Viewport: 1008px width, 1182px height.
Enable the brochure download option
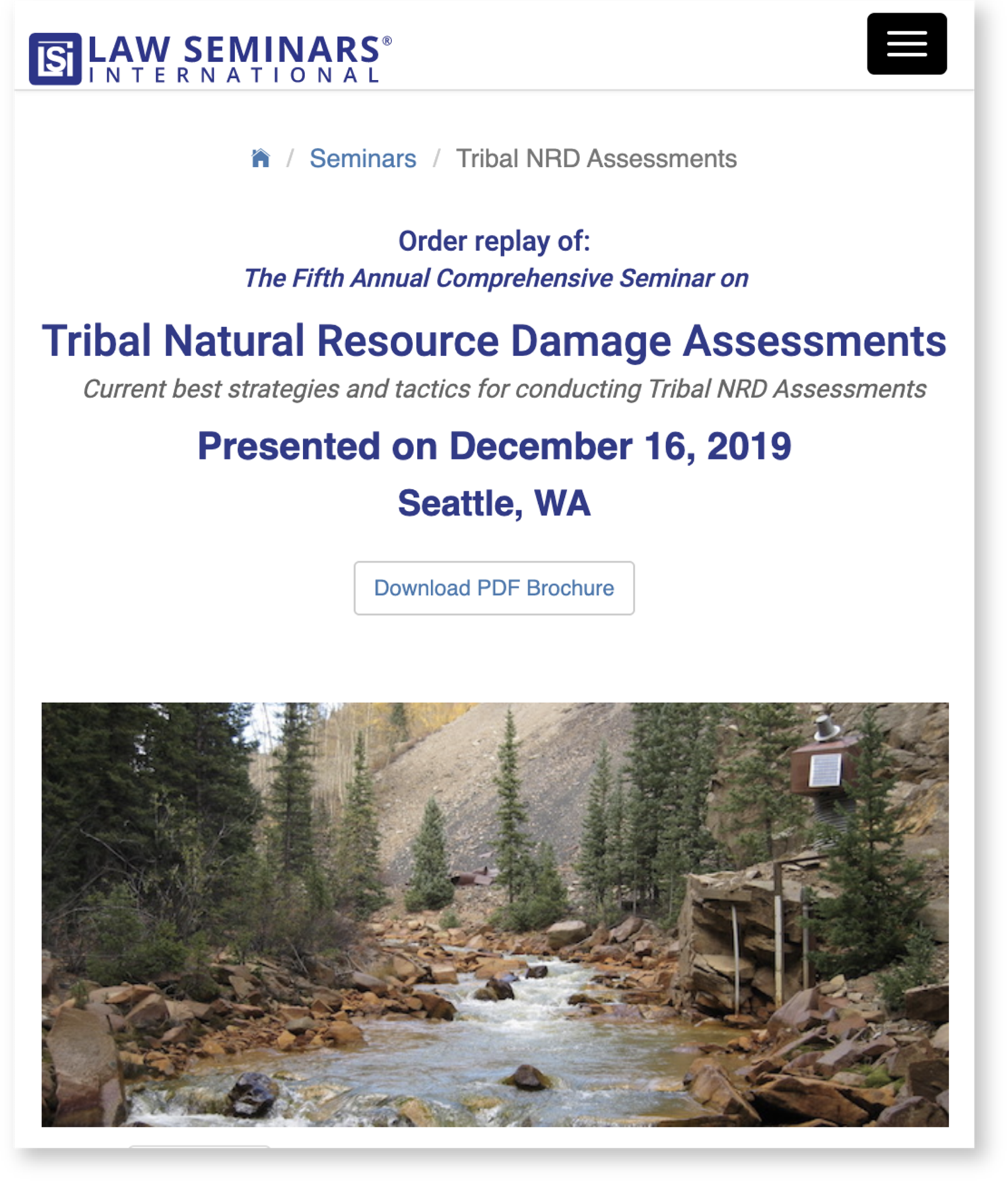(x=493, y=587)
